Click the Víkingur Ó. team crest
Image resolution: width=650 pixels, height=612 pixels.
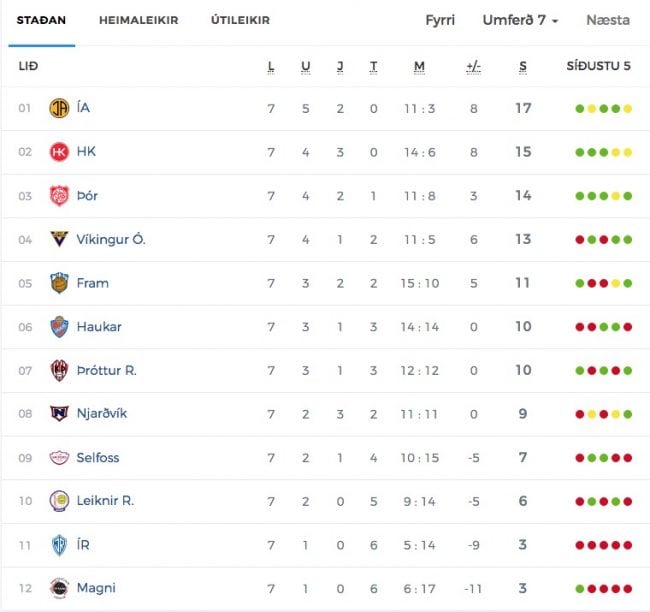[59, 240]
